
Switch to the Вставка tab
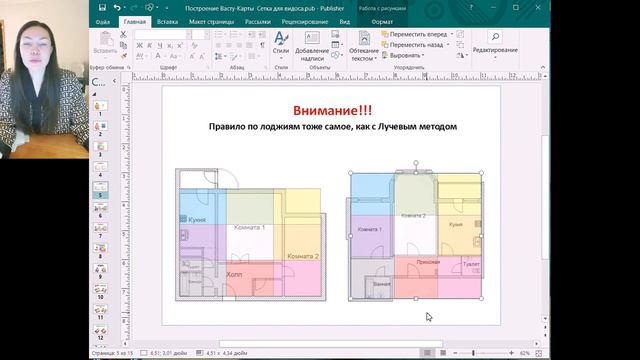click(167, 22)
